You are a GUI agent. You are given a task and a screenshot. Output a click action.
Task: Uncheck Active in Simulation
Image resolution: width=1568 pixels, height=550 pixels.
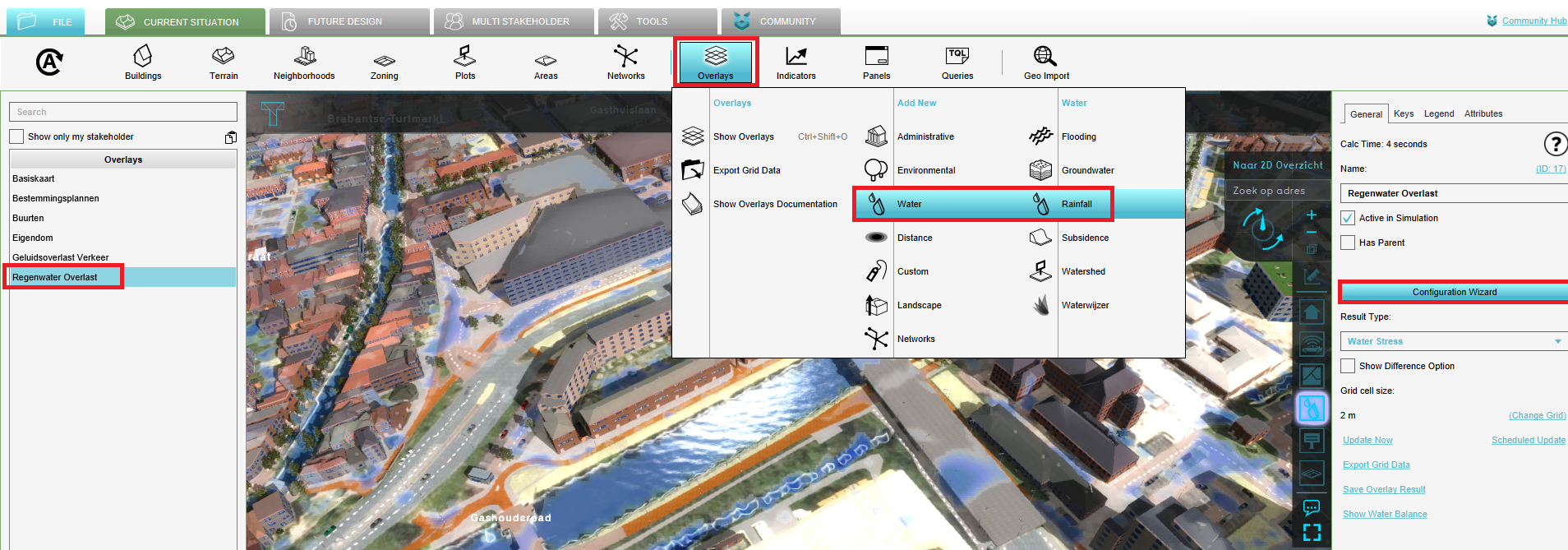tap(1348, 218)
